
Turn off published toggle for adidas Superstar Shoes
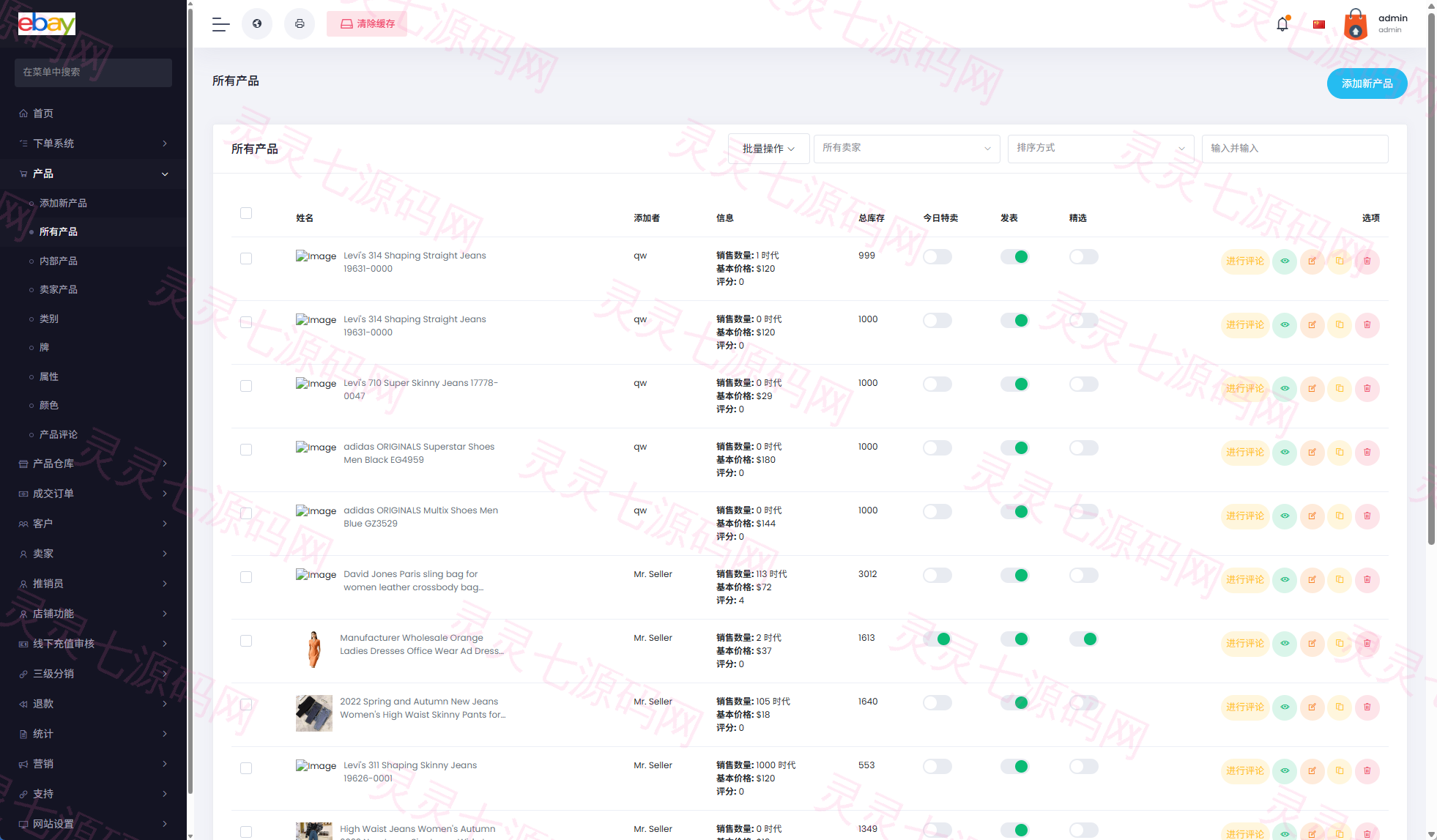[x=1014, y=448]
